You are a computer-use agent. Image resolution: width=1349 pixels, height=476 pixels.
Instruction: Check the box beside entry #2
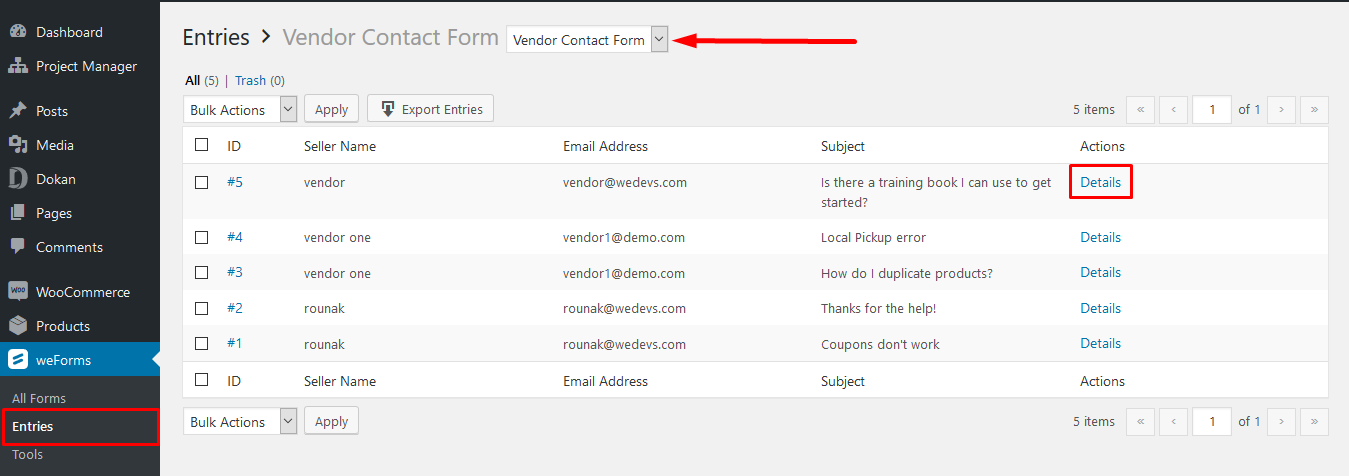(x=202, y=308)
